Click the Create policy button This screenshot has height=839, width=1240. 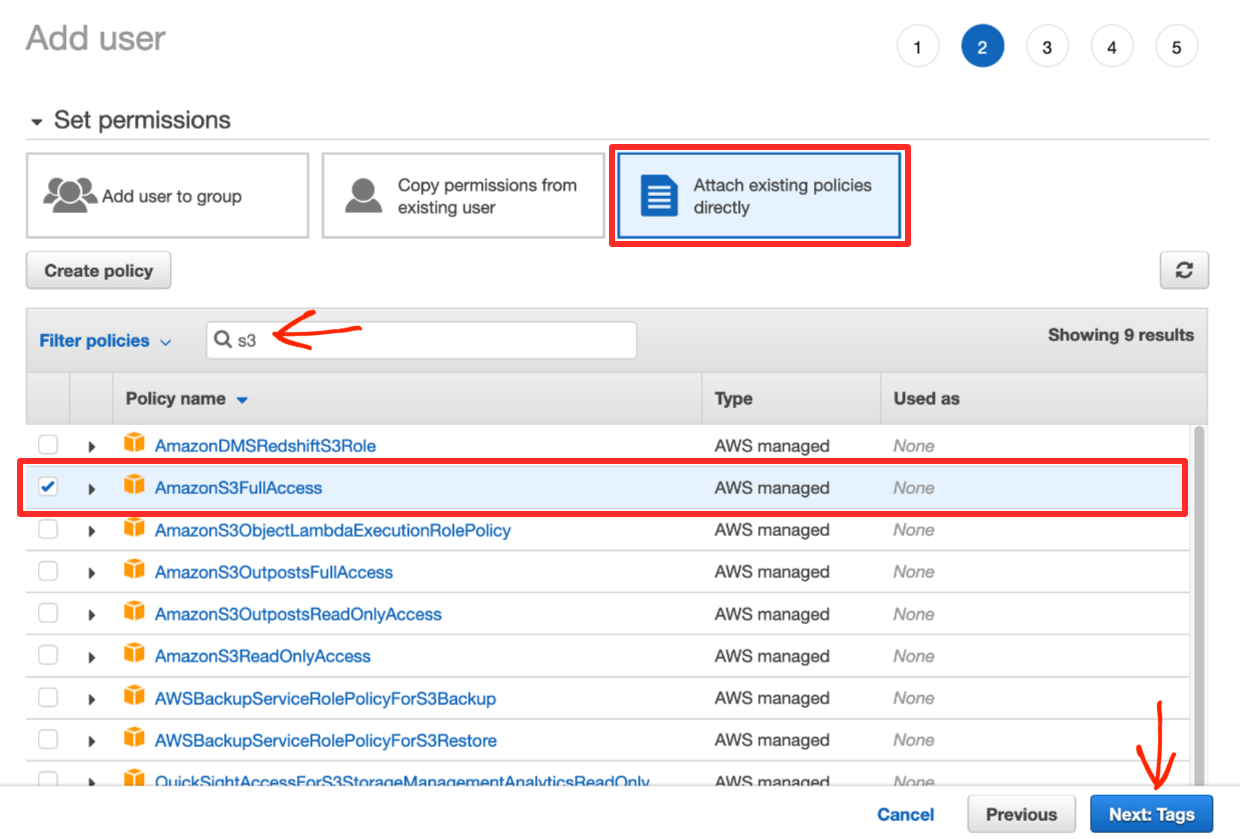[x=97, y=270]
